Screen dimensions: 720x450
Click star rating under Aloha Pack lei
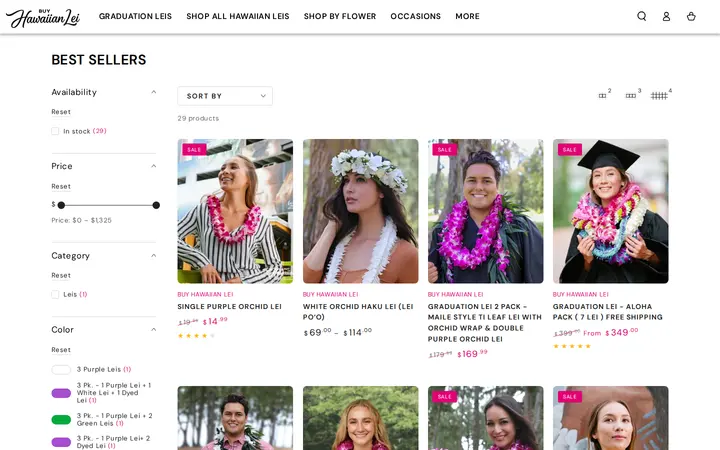(572, 346)
